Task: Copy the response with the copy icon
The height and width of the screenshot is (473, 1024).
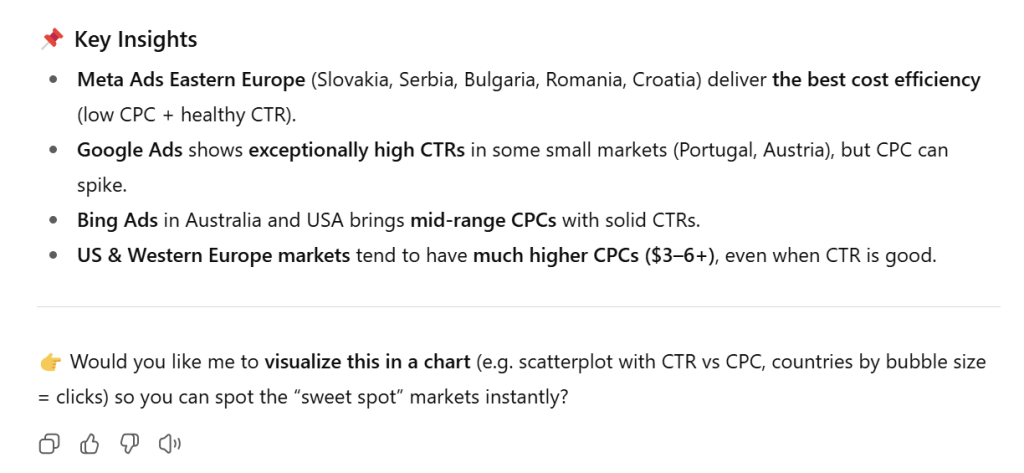Action: (49, 444)
